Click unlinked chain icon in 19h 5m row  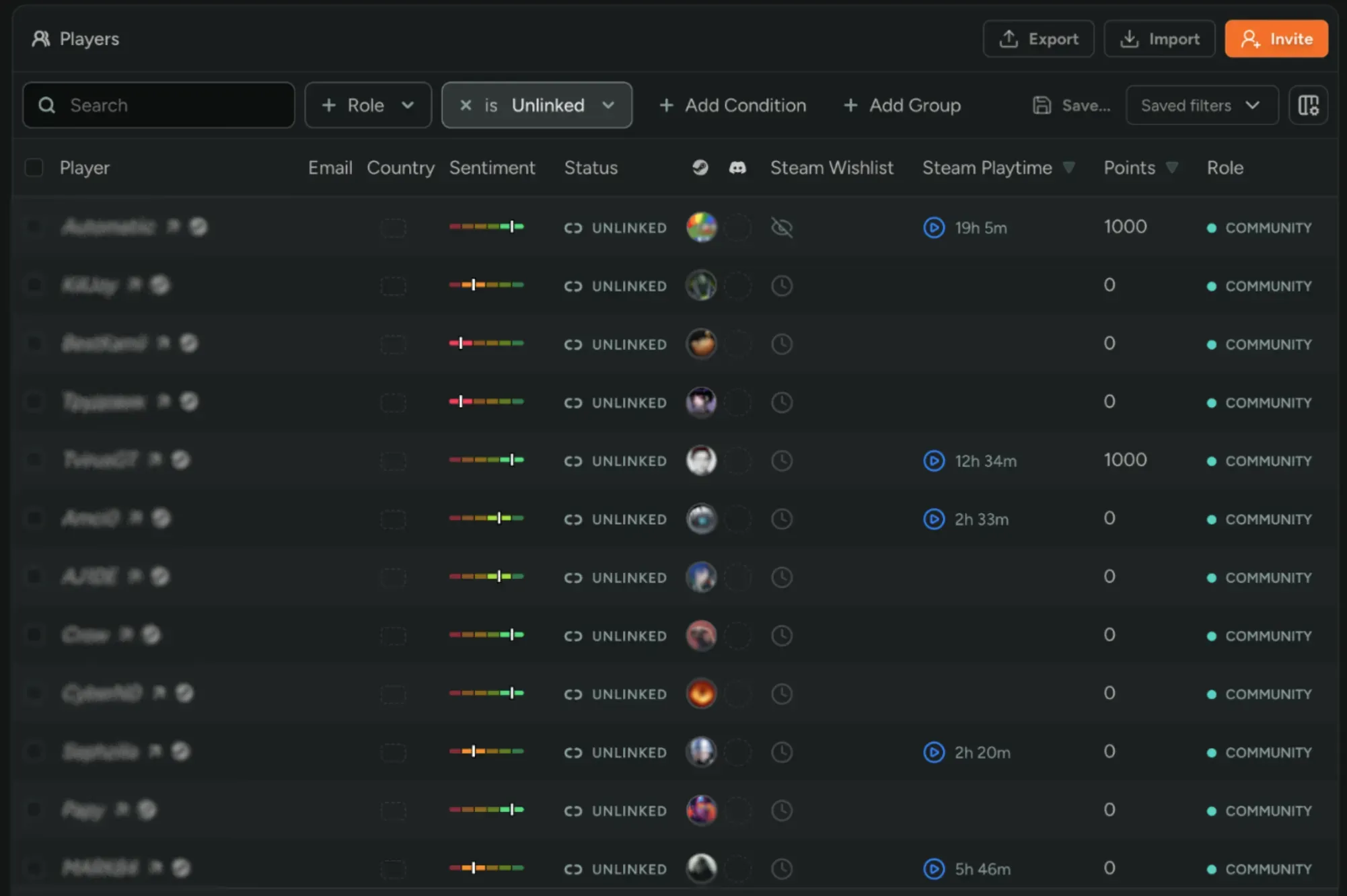point(573,228)
